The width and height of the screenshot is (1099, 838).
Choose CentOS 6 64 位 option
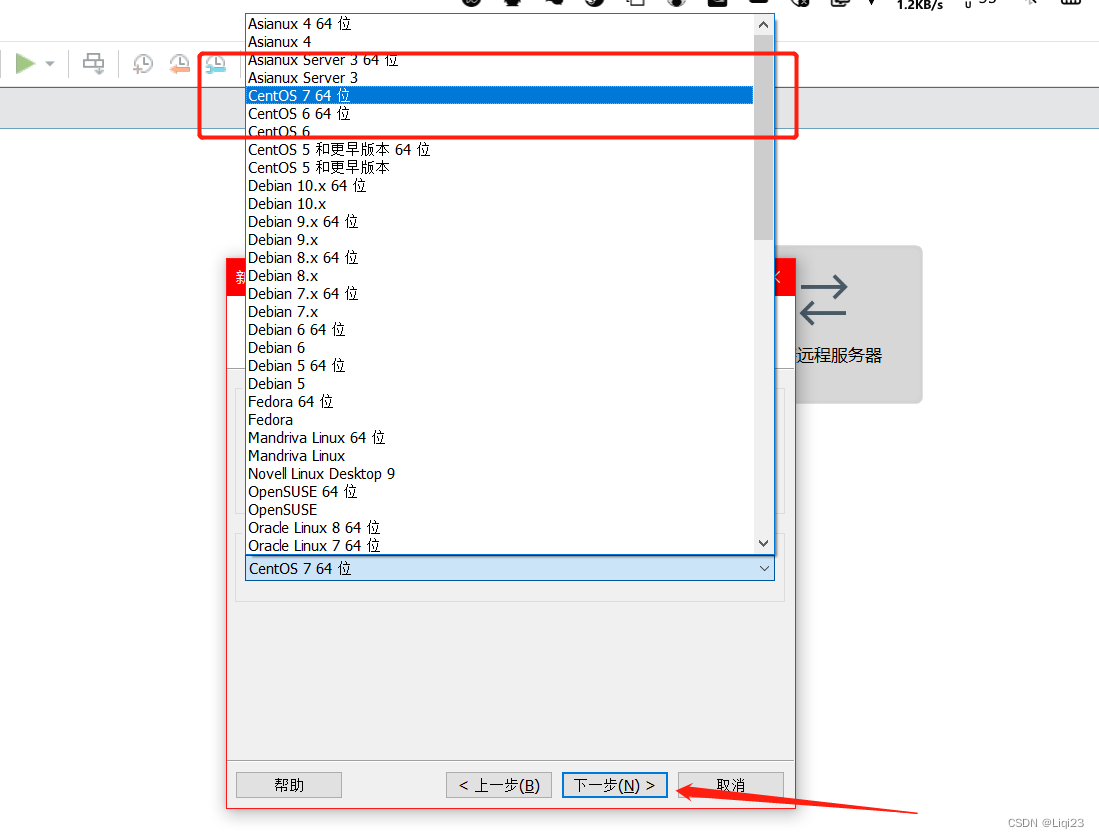(x=500, y=114)
